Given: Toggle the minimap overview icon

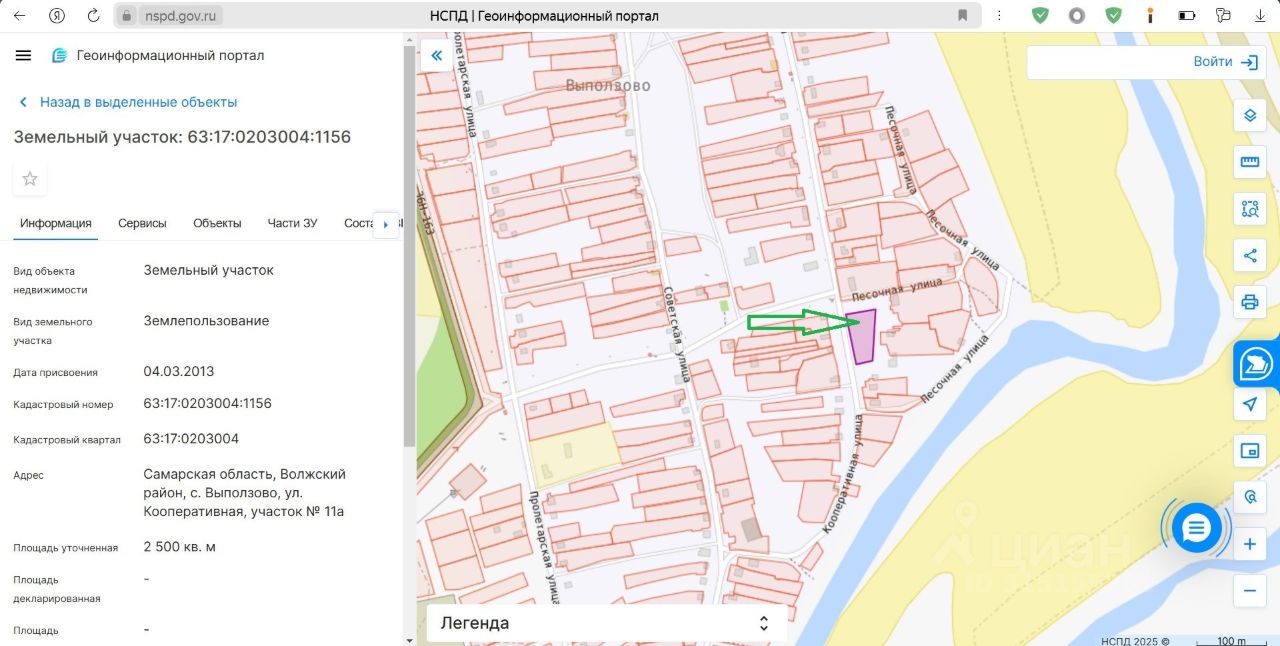Looking at the screenshot, I should (1249, 451).
